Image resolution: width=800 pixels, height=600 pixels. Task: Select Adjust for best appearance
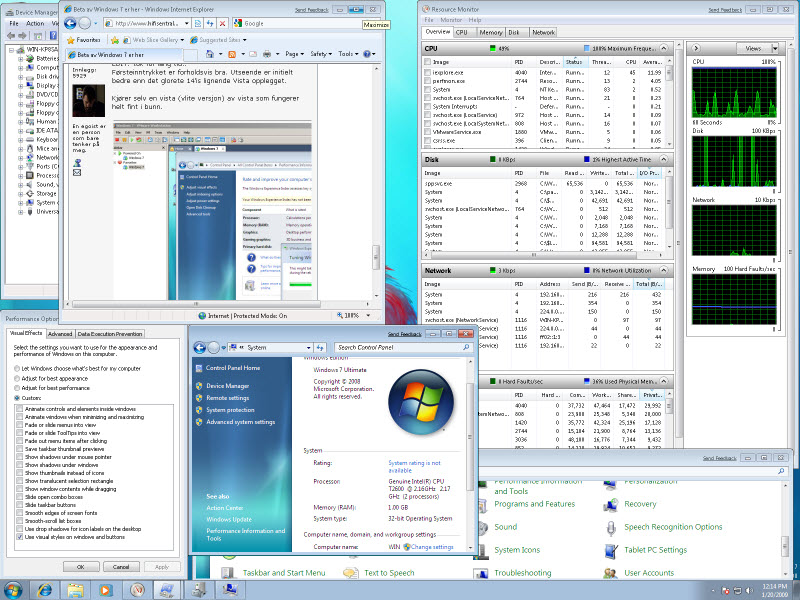[x=17, y=379]
